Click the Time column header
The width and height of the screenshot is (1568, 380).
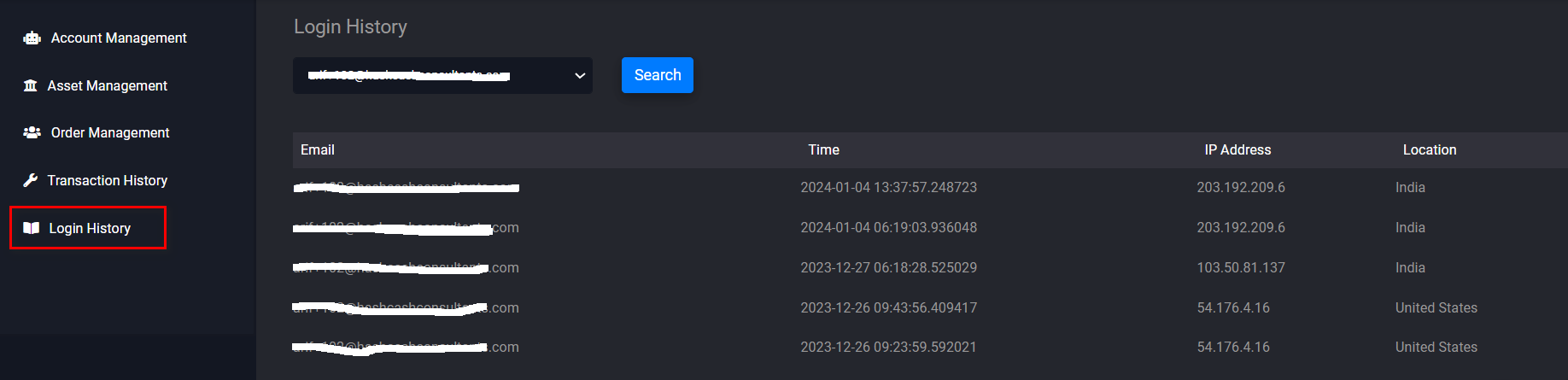[x=823, y=149]
